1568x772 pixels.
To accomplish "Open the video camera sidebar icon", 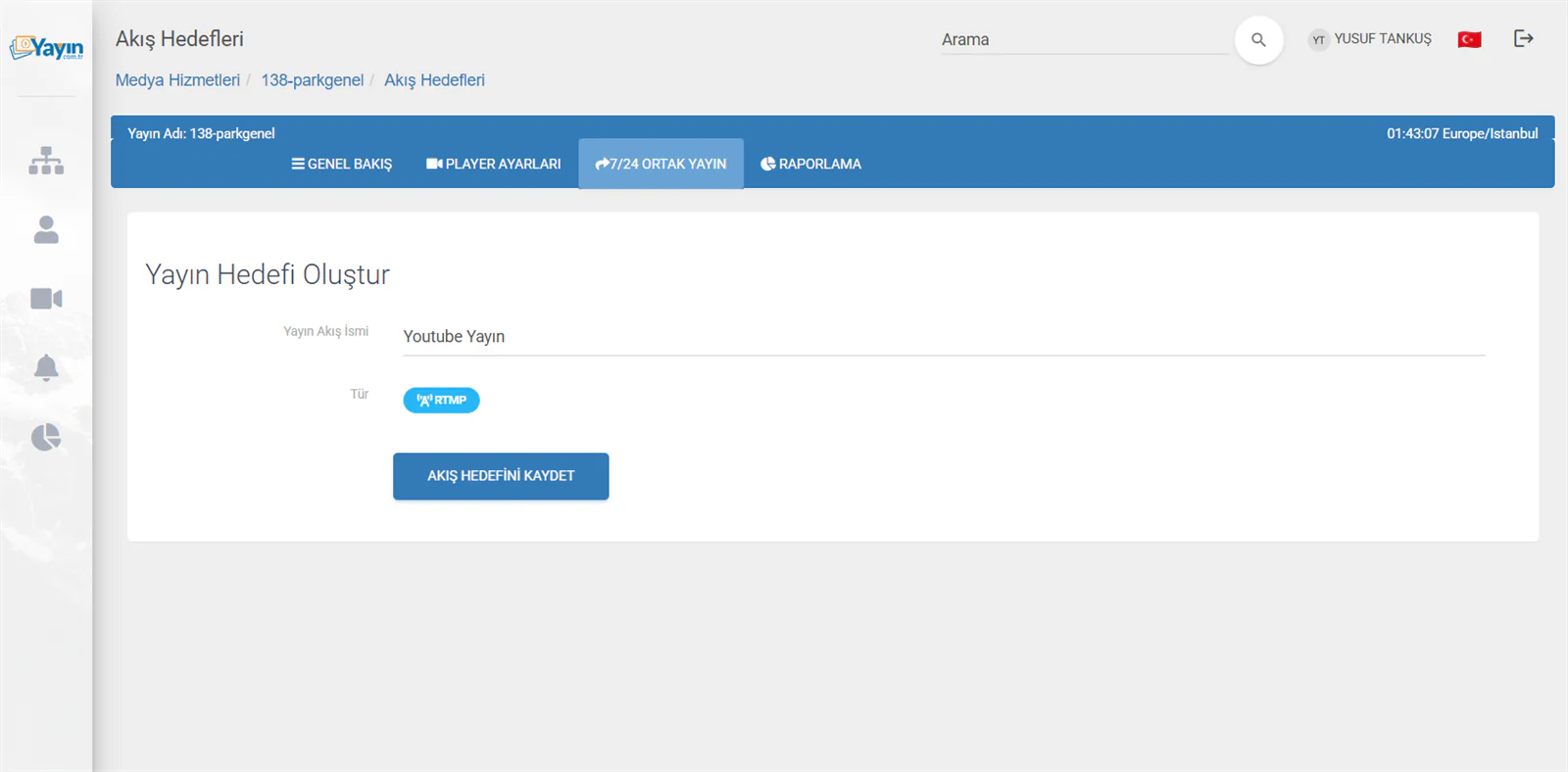I will pyautogui.click(x=46, y=299).
